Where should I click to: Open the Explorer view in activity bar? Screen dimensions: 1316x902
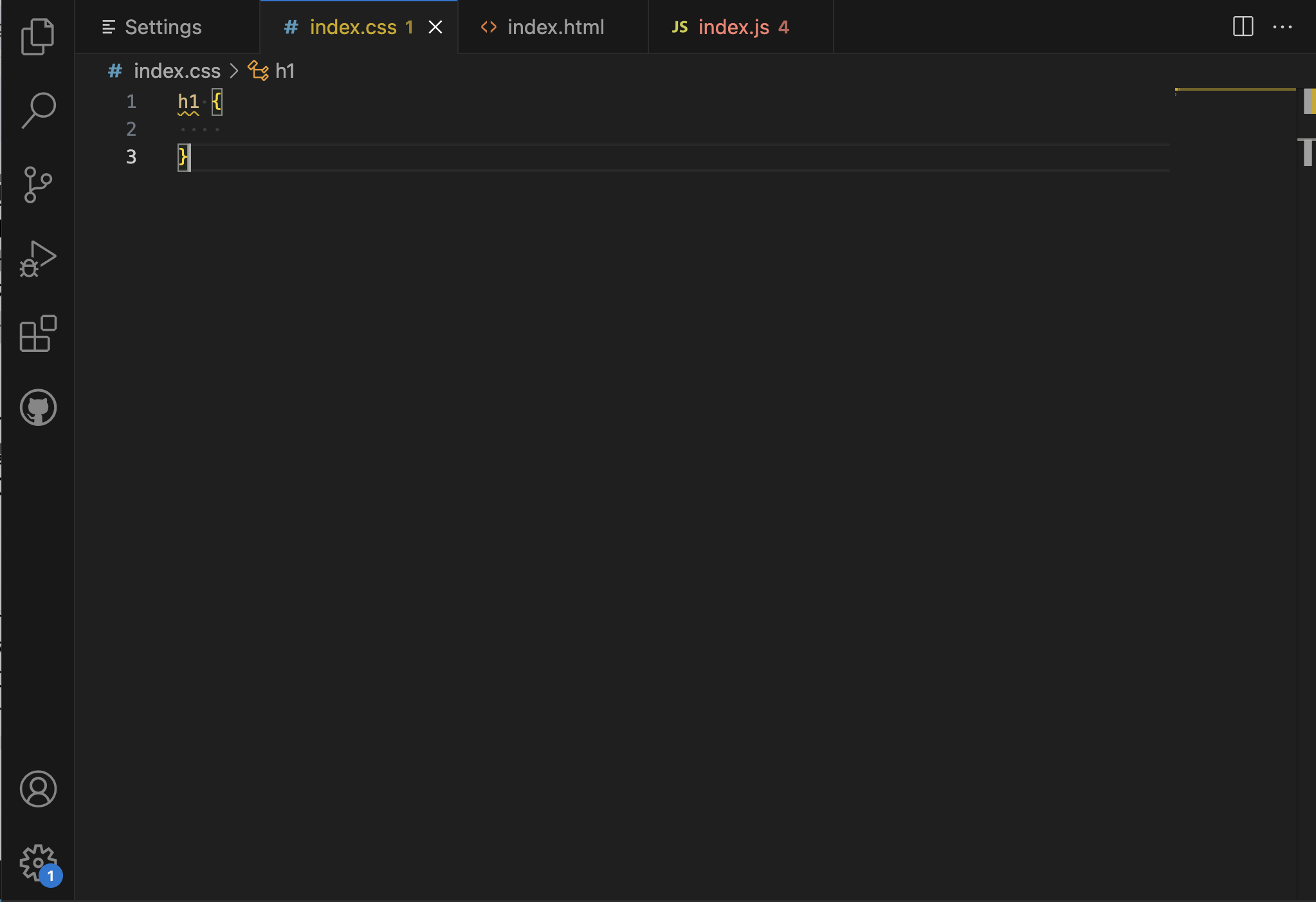[38, 36]
